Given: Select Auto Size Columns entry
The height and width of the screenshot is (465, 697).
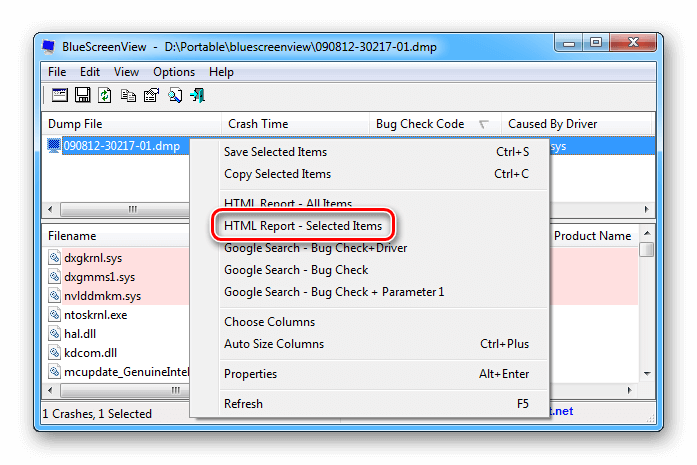Looking at the screenshot, I should point(370,344).
